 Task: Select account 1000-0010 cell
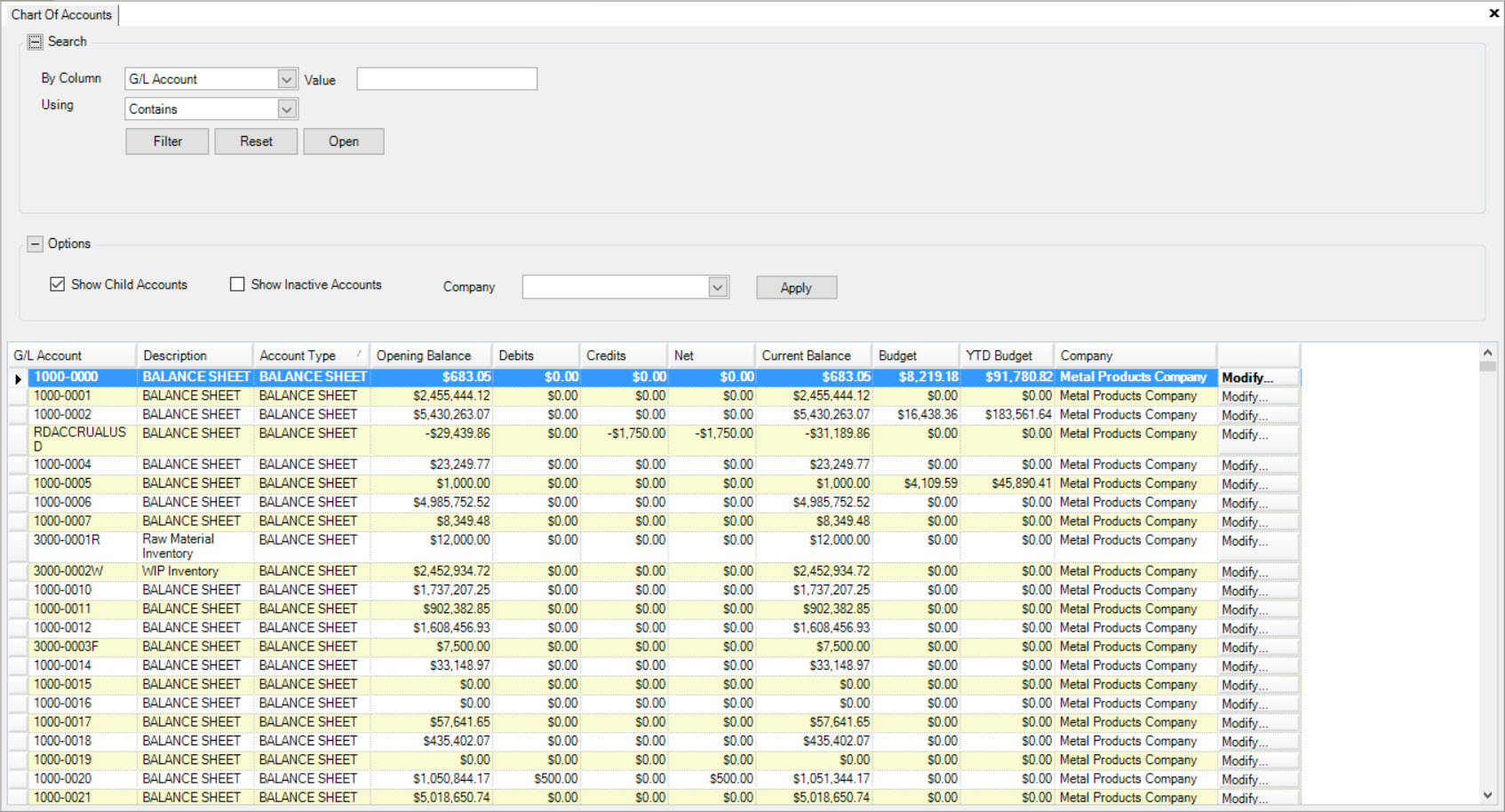83,590
